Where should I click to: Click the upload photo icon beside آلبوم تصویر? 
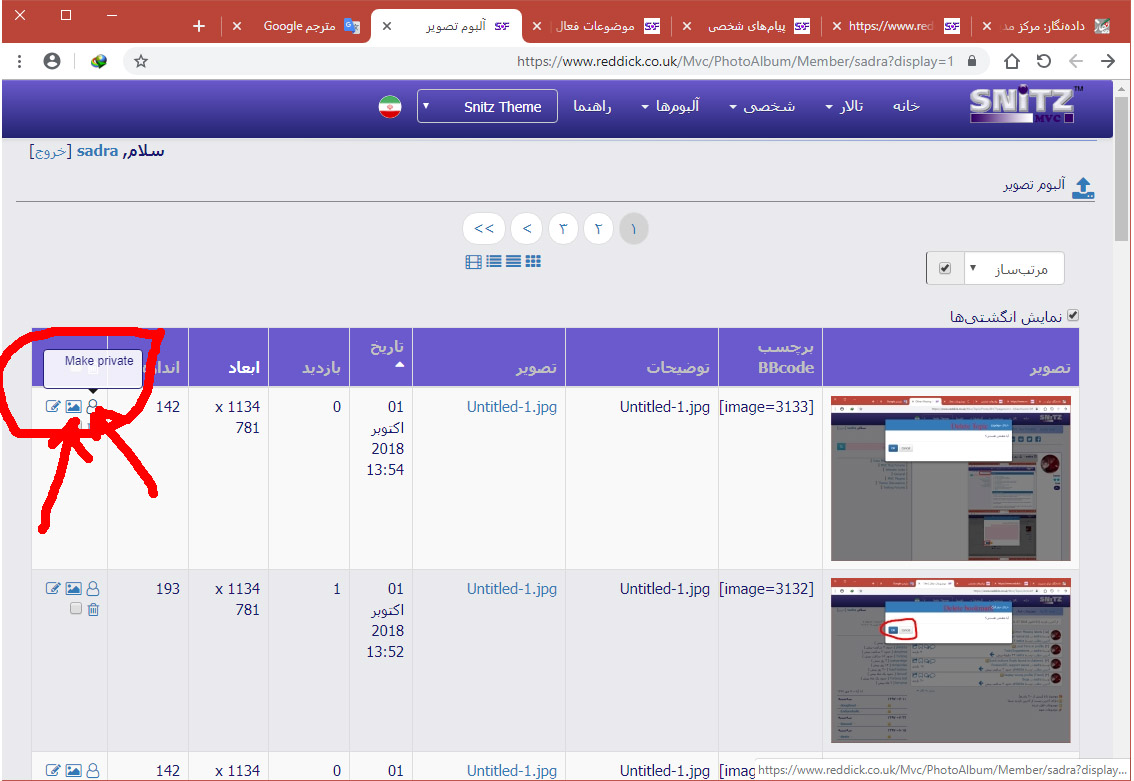tap(1082, 187)
